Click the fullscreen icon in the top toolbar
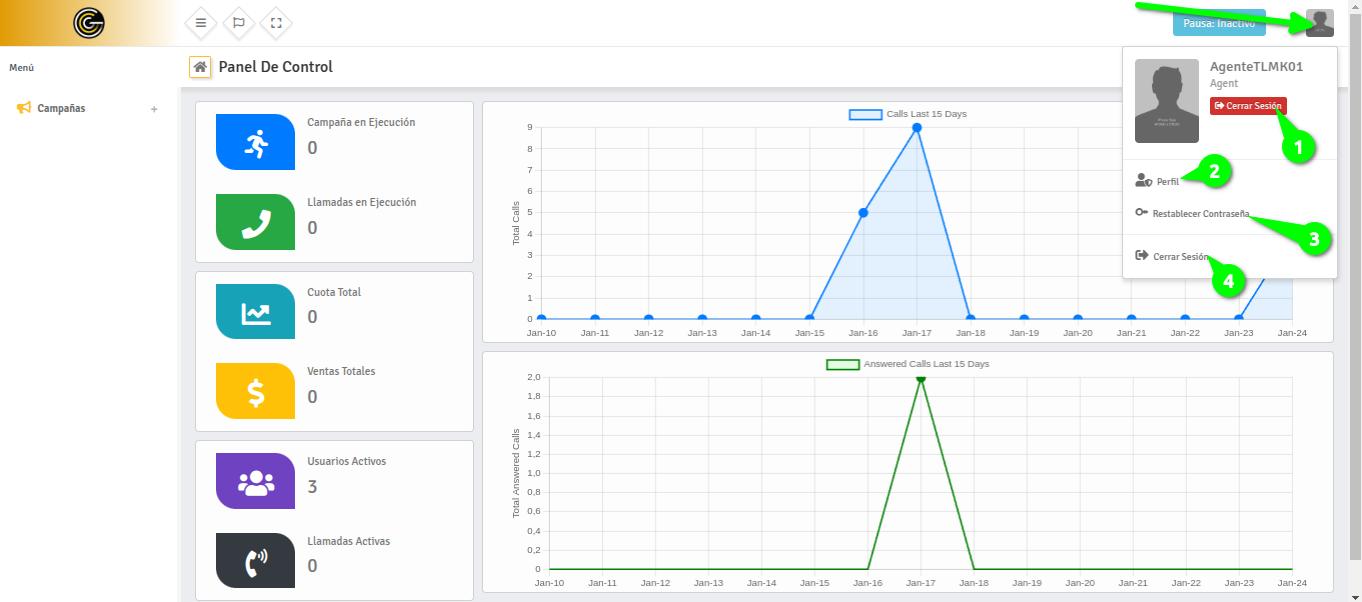Viewport: 1362px width, 602px height. (x=275, y=23)
